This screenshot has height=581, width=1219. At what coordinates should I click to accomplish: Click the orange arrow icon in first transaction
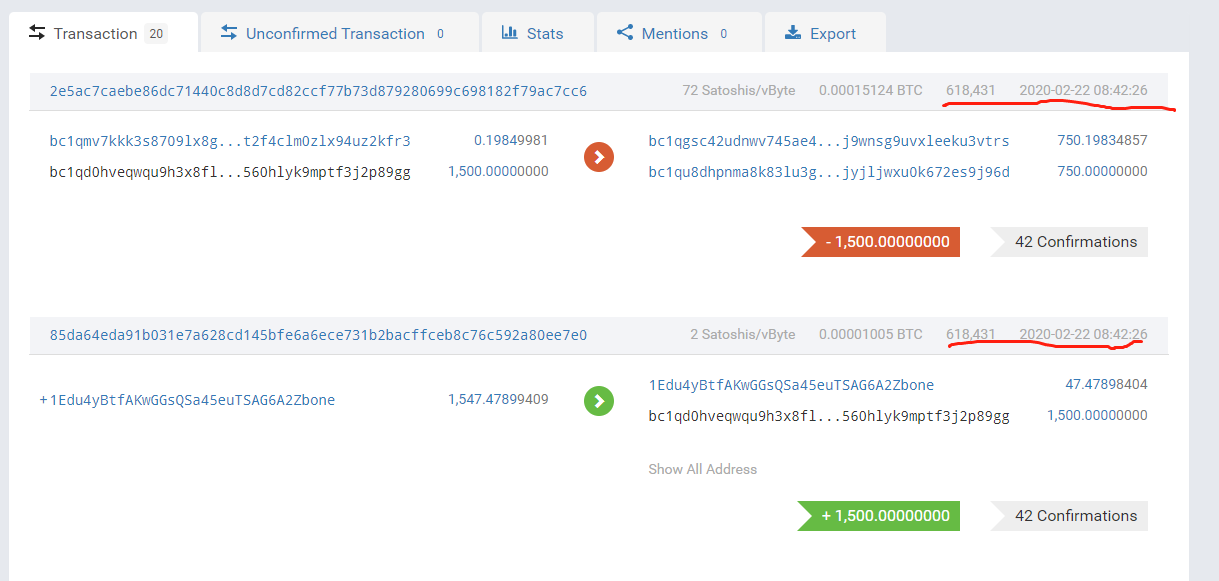(x=598, y=156)
